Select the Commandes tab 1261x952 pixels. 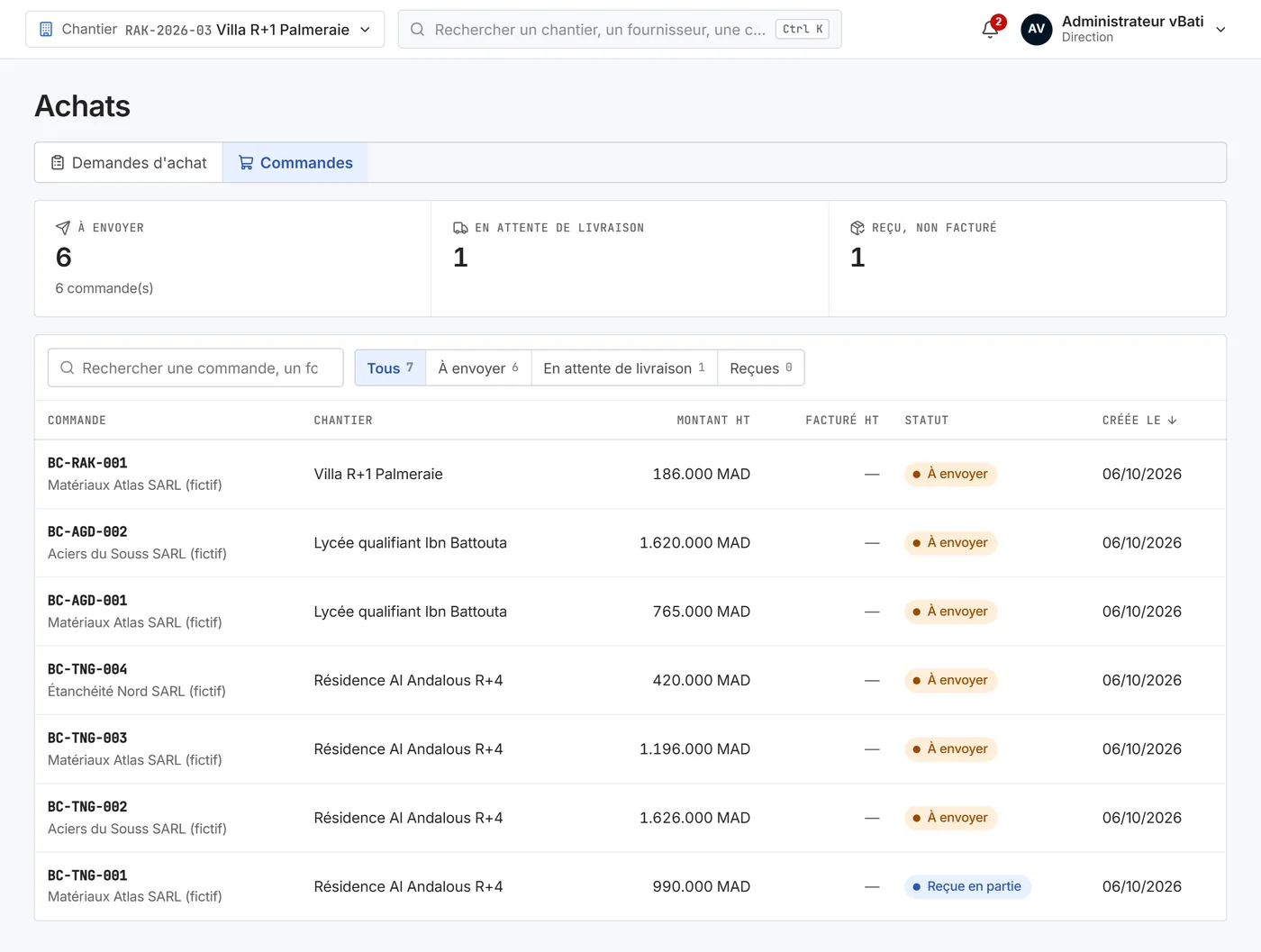click(295, 163)
